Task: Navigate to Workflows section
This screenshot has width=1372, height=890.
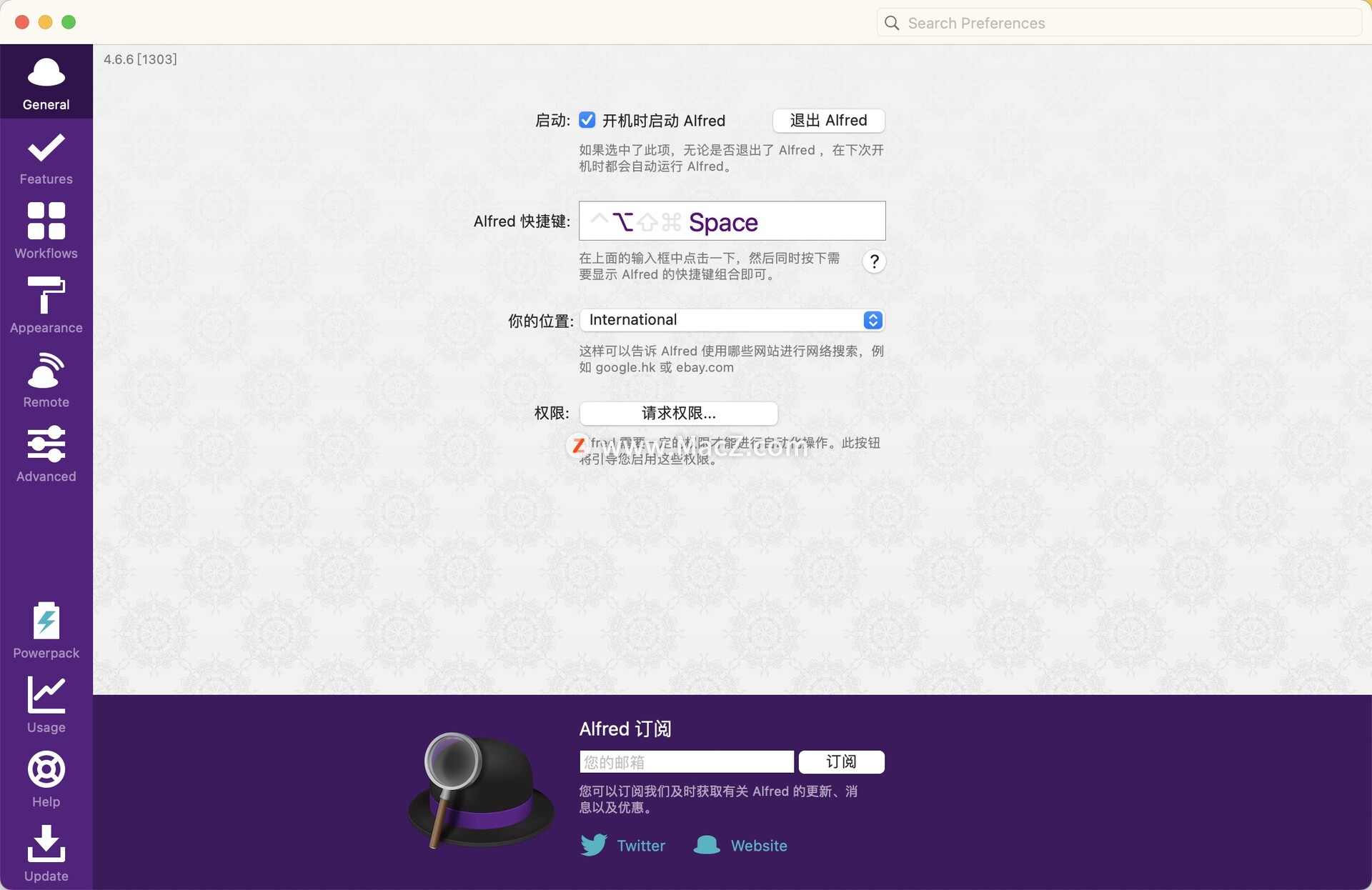Action: pyautogui.click(x=45, y=229)
